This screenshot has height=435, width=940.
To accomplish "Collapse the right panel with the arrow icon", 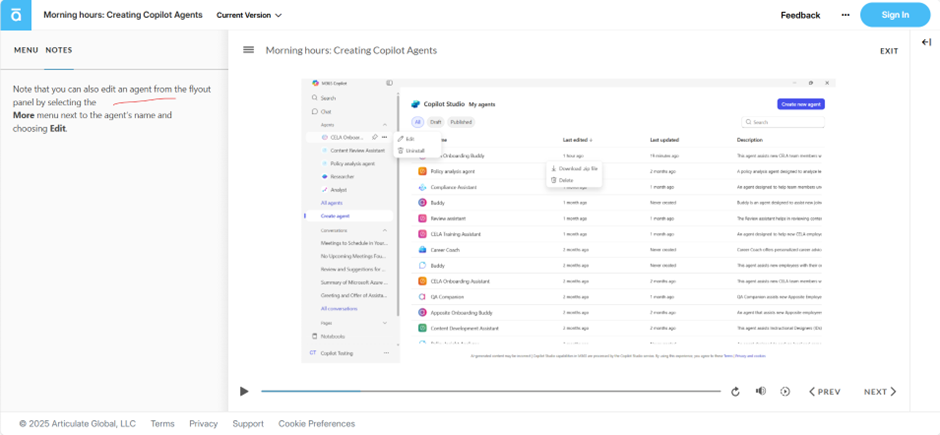I will tap(926, 41).
